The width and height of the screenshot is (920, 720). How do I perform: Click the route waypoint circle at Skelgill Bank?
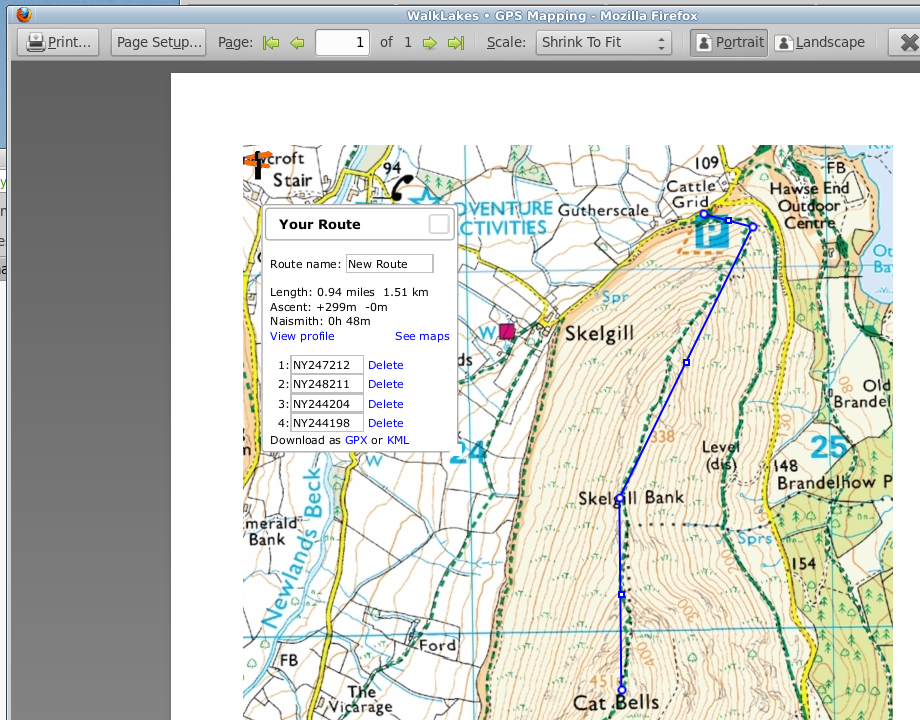pyautogui.click(x=620, y=498)
